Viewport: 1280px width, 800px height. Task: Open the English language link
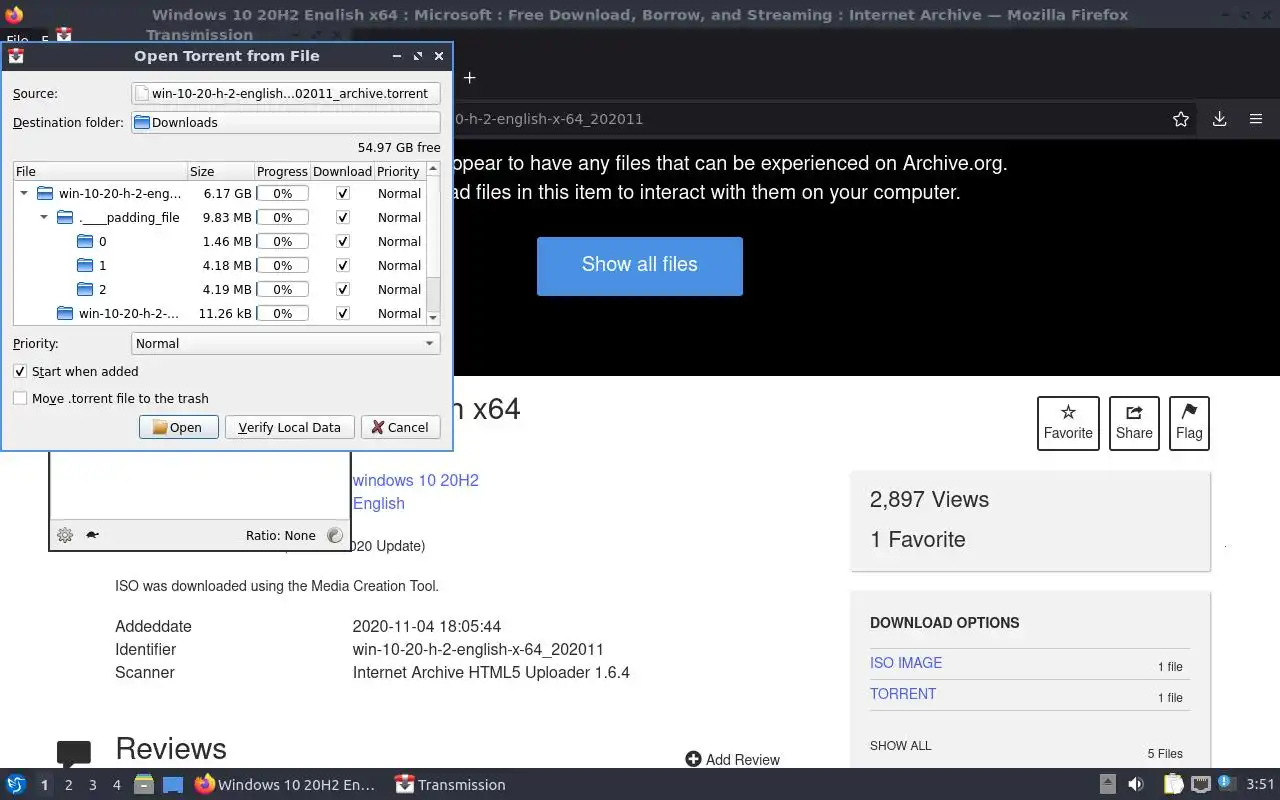click(x=379, y=503)
